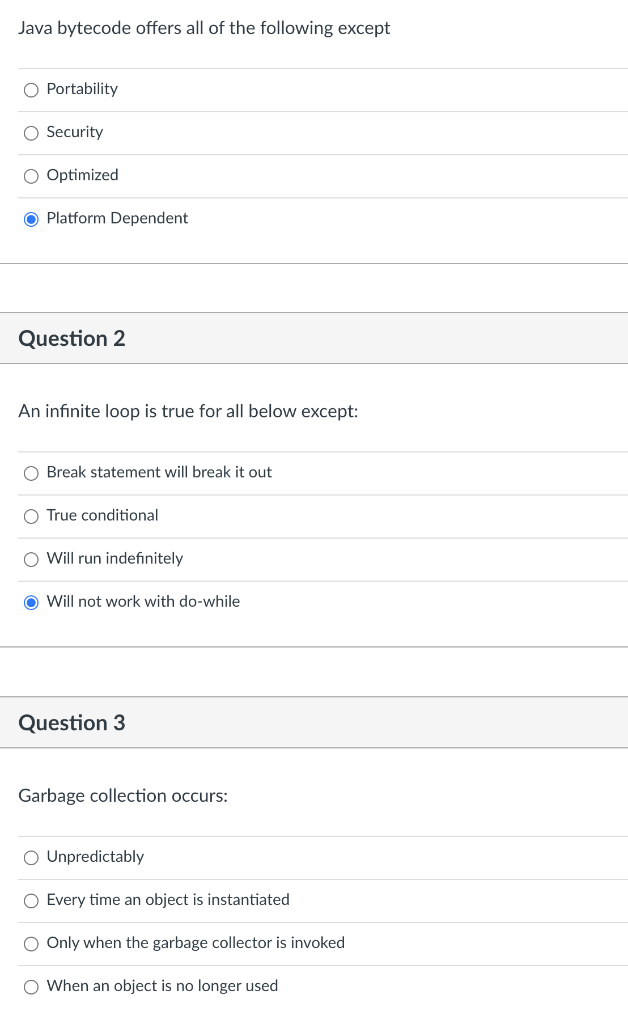Click the infinite loop question text
The height and width of the screenshot is (1024, 628).
(189, 411)
